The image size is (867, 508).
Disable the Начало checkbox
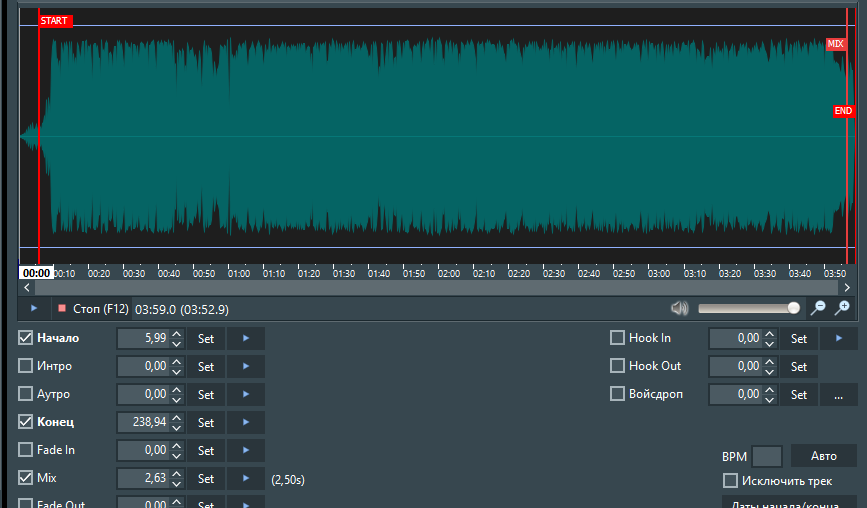click(26, 338)
